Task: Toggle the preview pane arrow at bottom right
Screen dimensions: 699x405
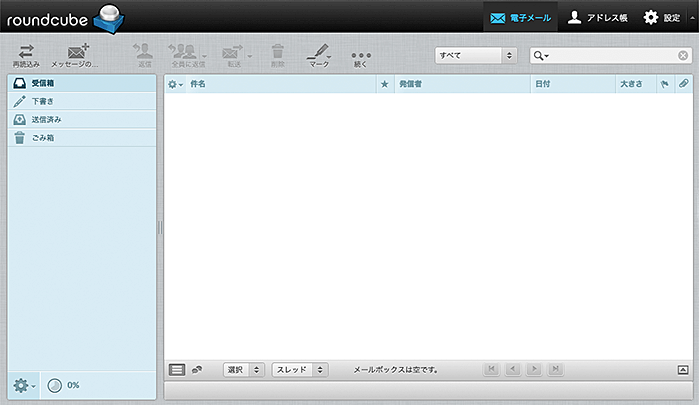Action: pos(683,370)
